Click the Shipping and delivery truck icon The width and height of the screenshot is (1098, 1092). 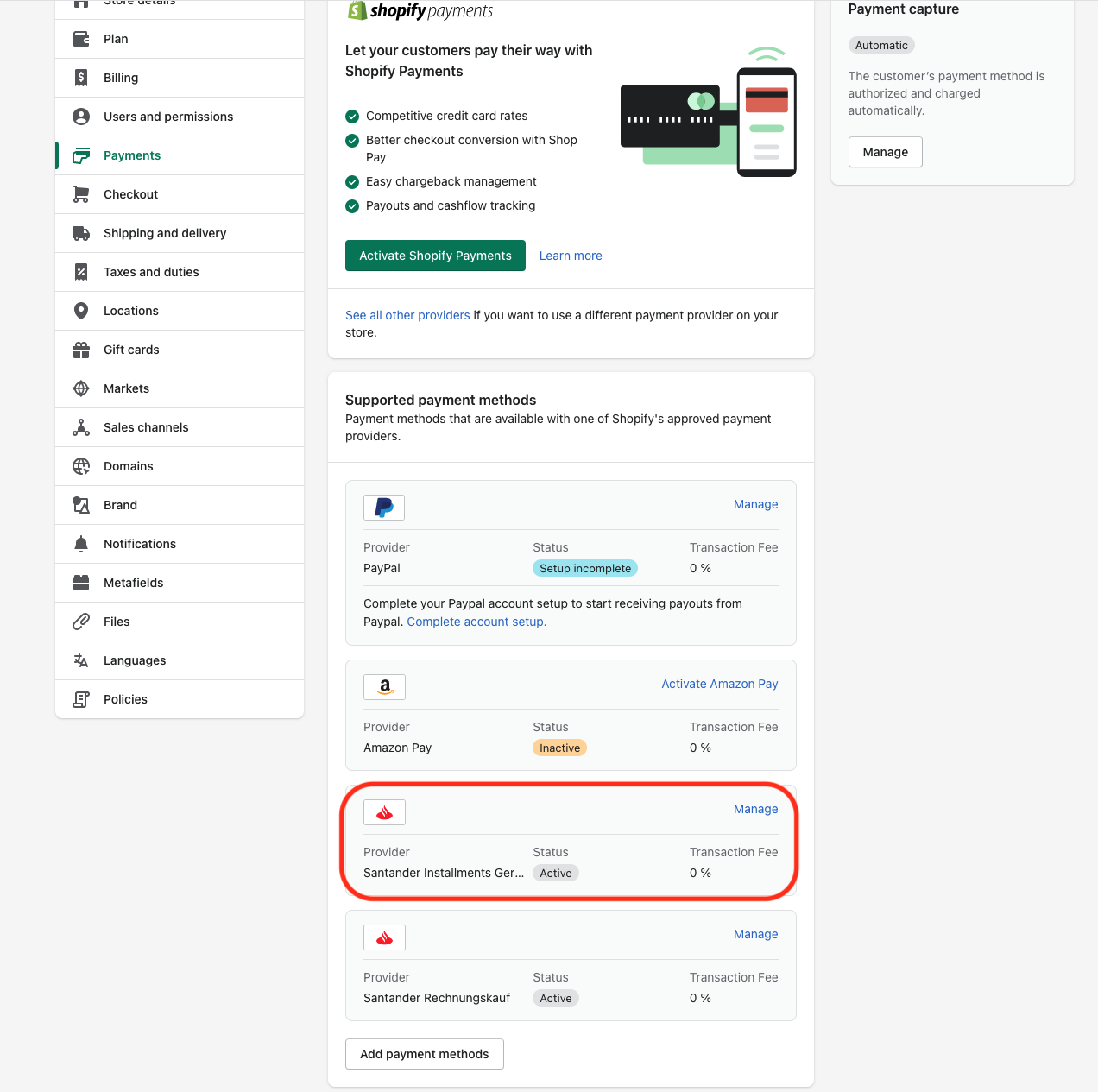point(81,233)
